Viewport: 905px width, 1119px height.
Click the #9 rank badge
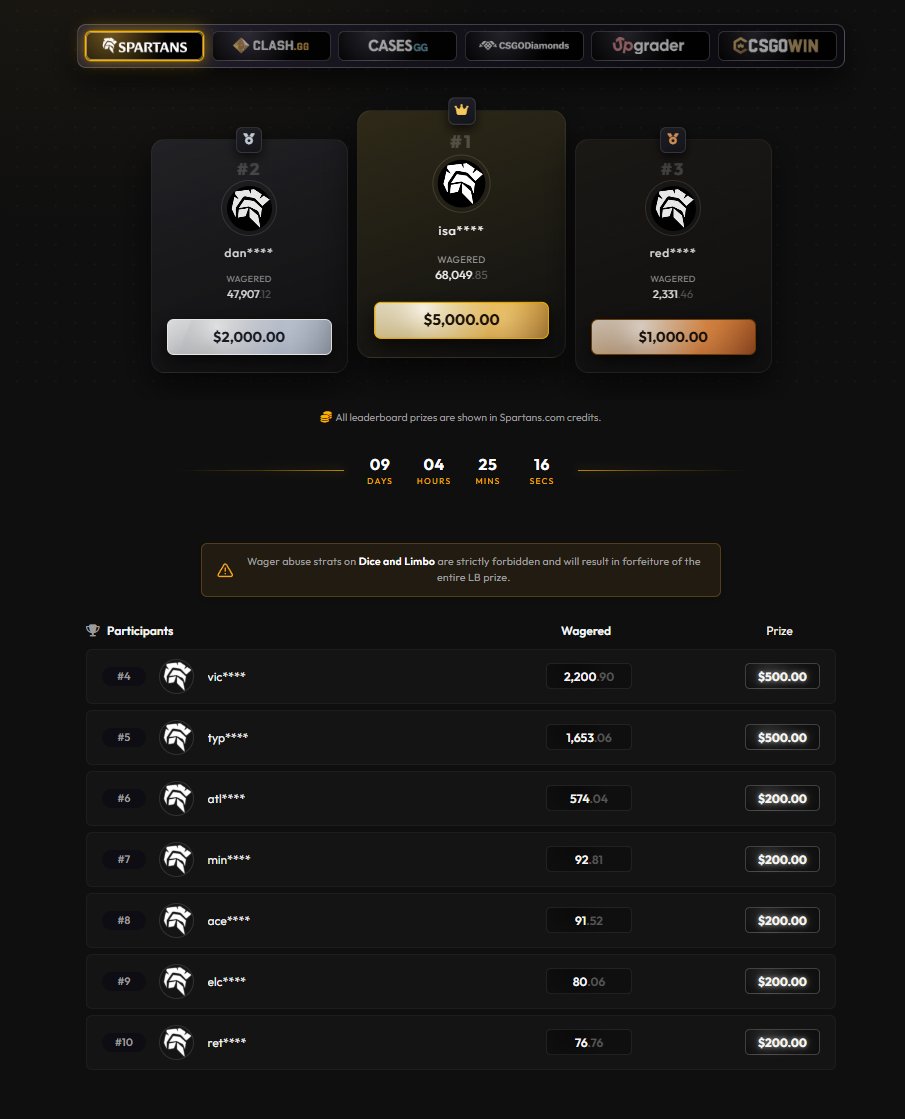tap(124, 981)
